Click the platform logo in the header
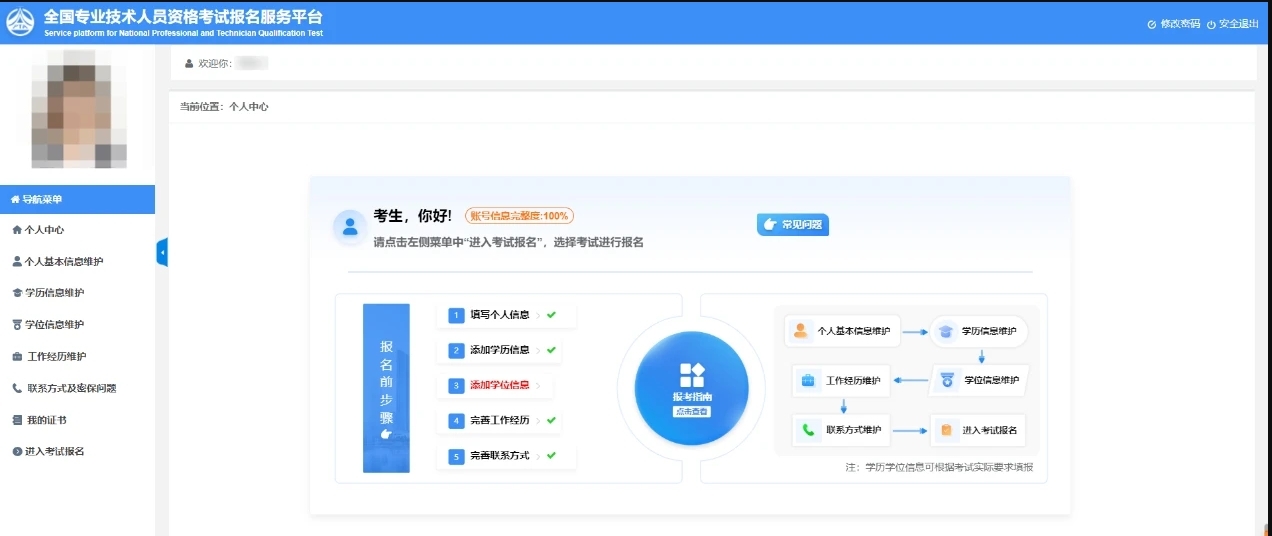This screenshot has width=1272, height=536. [21, 22]
